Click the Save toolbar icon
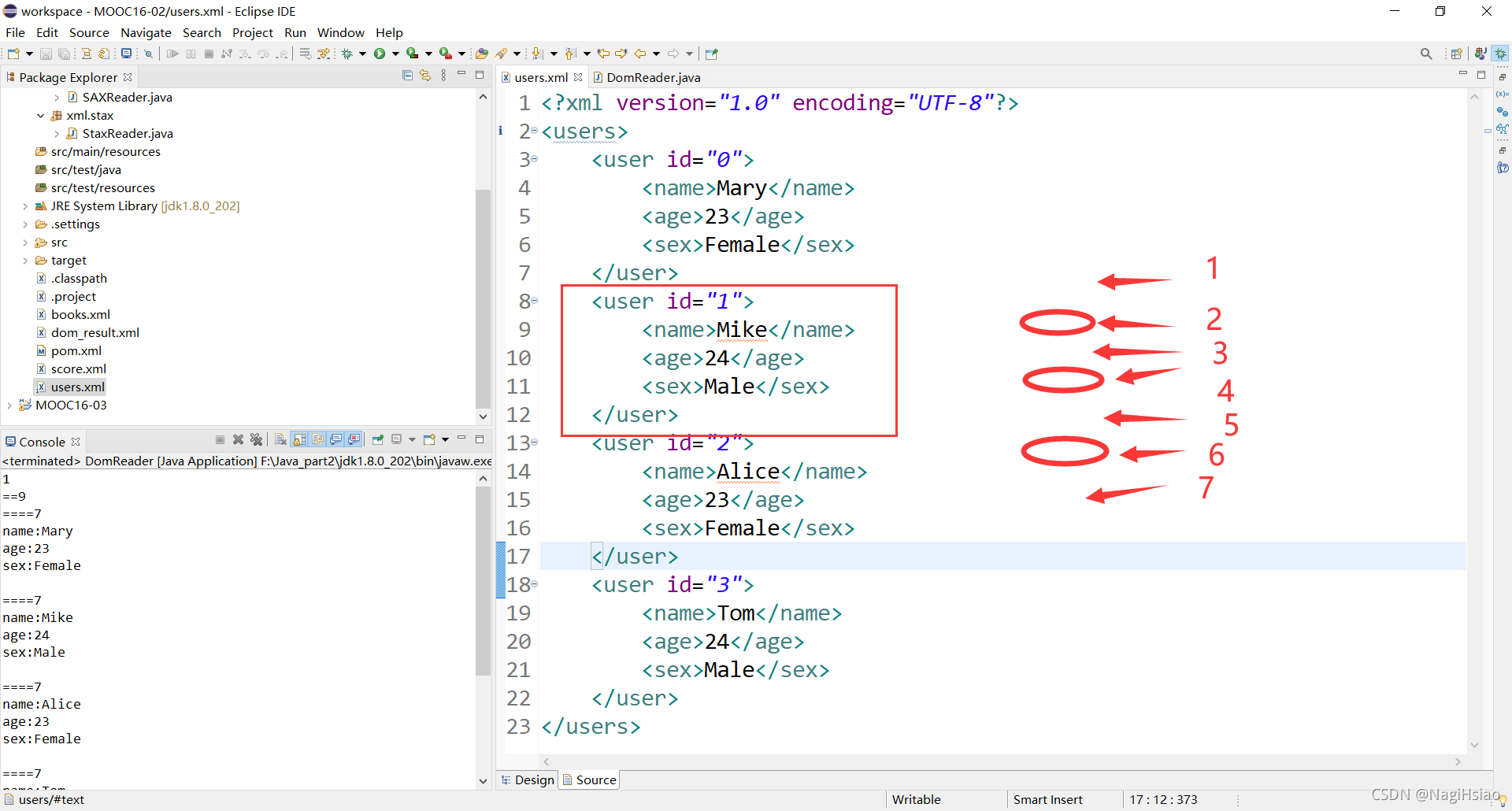Image resolution: width=1512 pixels, height=811 pixels. (46, 54)
